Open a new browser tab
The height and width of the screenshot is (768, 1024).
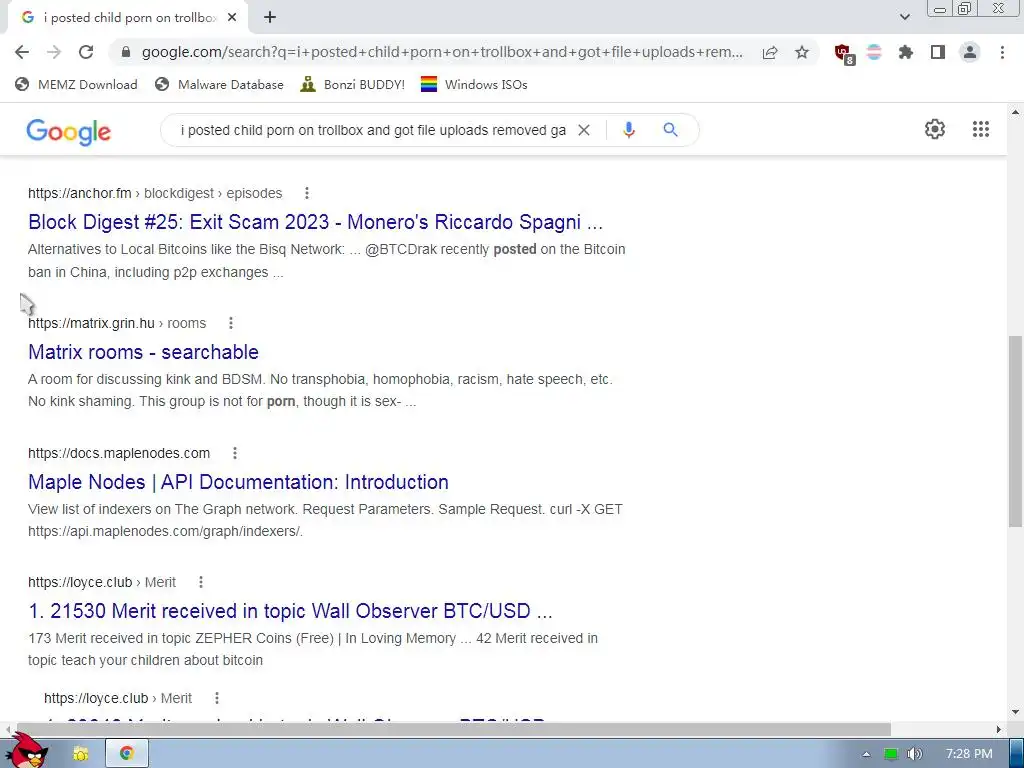point(270,18)
